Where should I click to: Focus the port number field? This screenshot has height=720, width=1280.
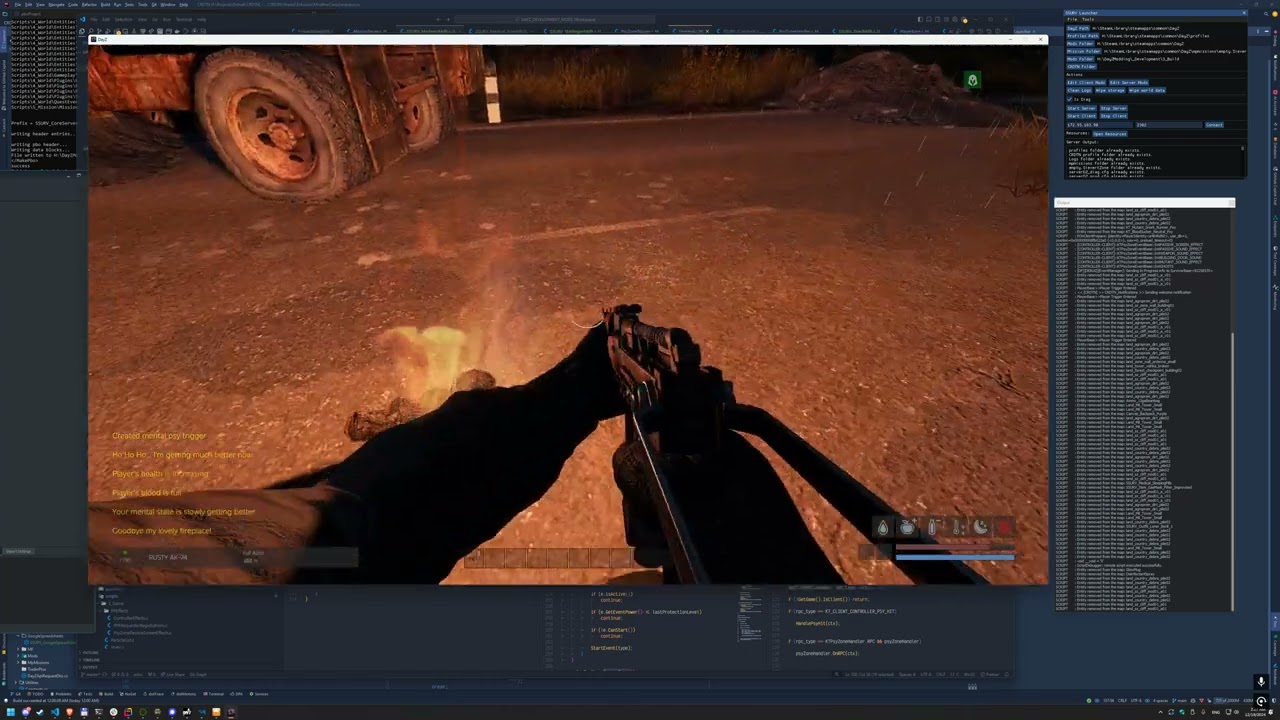pyautogui.click(x=1168, y=125)
